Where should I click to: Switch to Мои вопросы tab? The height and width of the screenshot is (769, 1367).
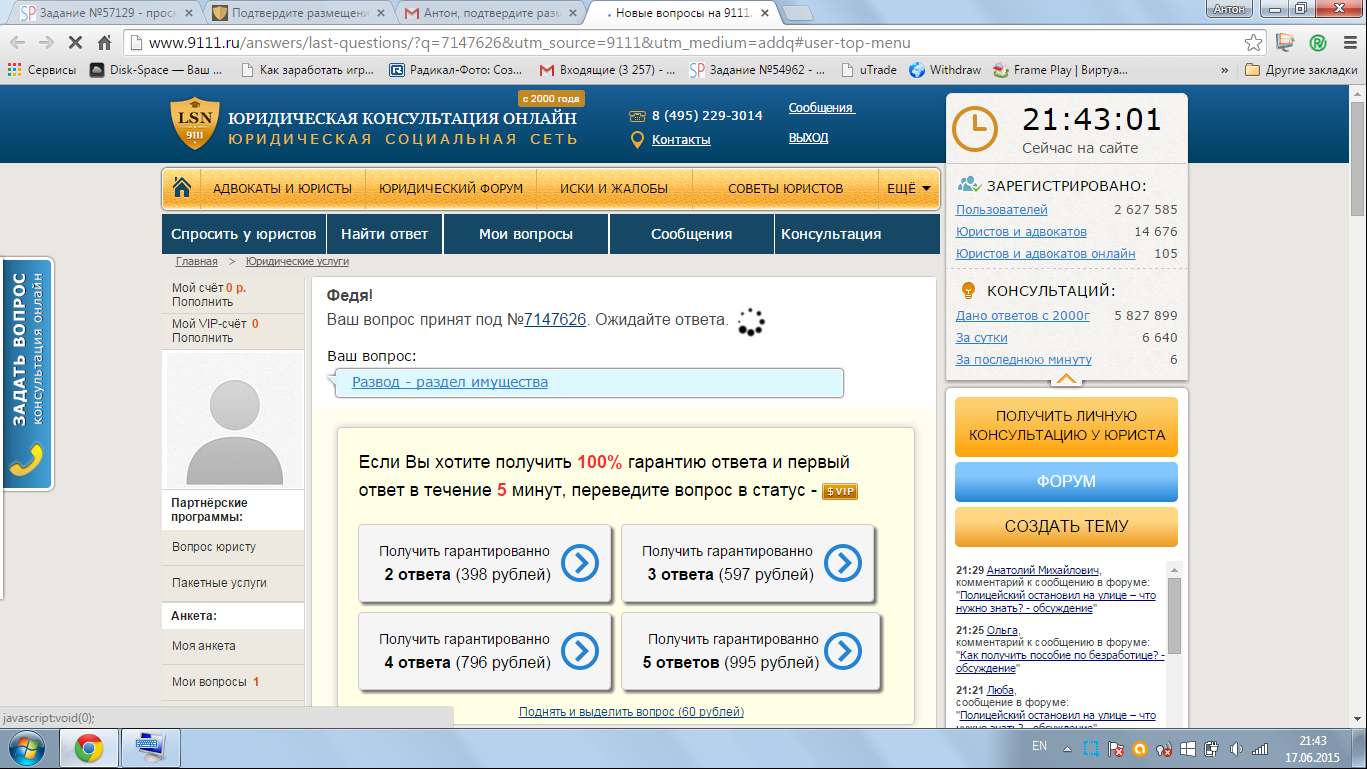tap(526, 234)
